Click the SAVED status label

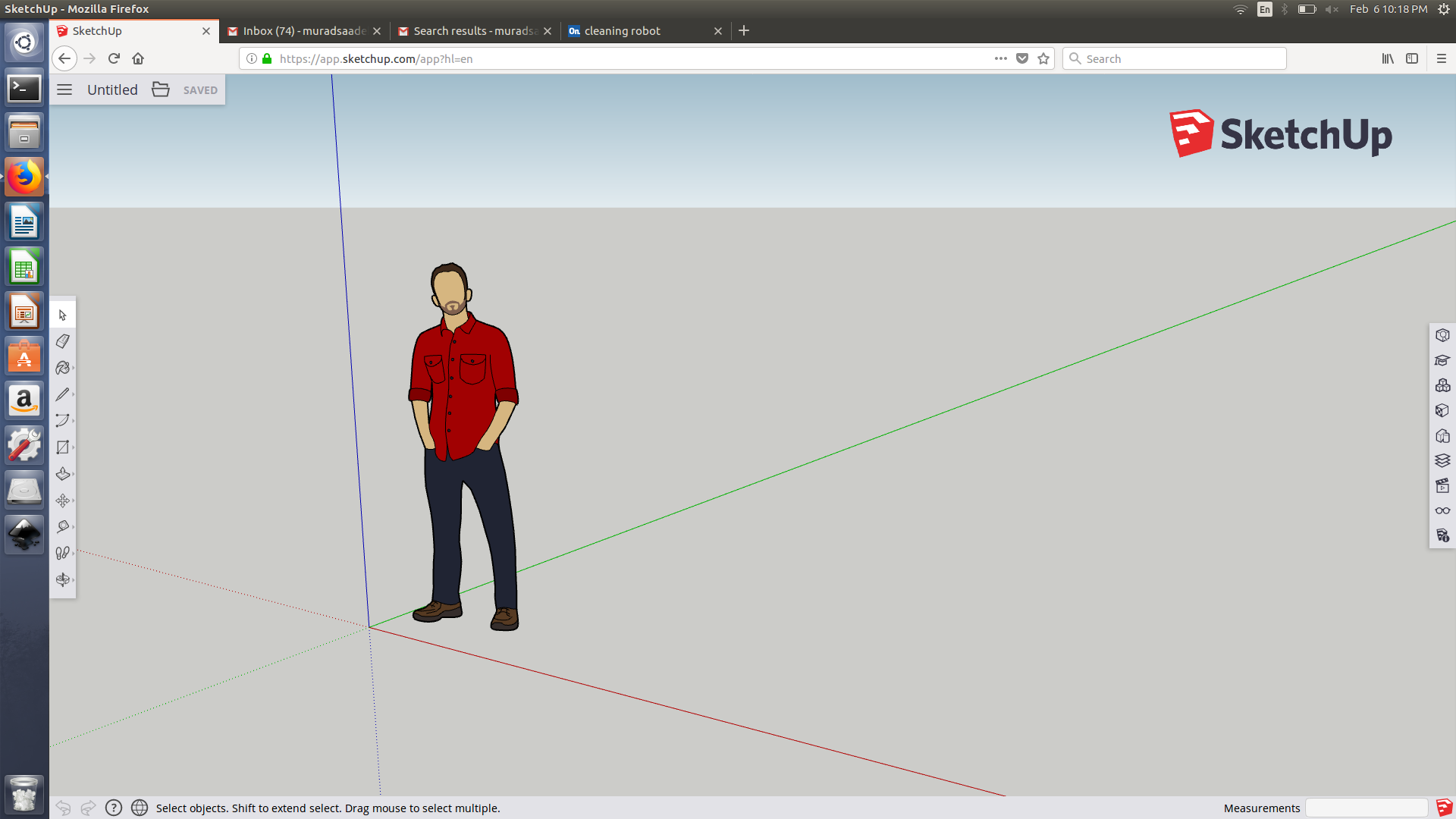pyautogui.click(x=200, y=90)
